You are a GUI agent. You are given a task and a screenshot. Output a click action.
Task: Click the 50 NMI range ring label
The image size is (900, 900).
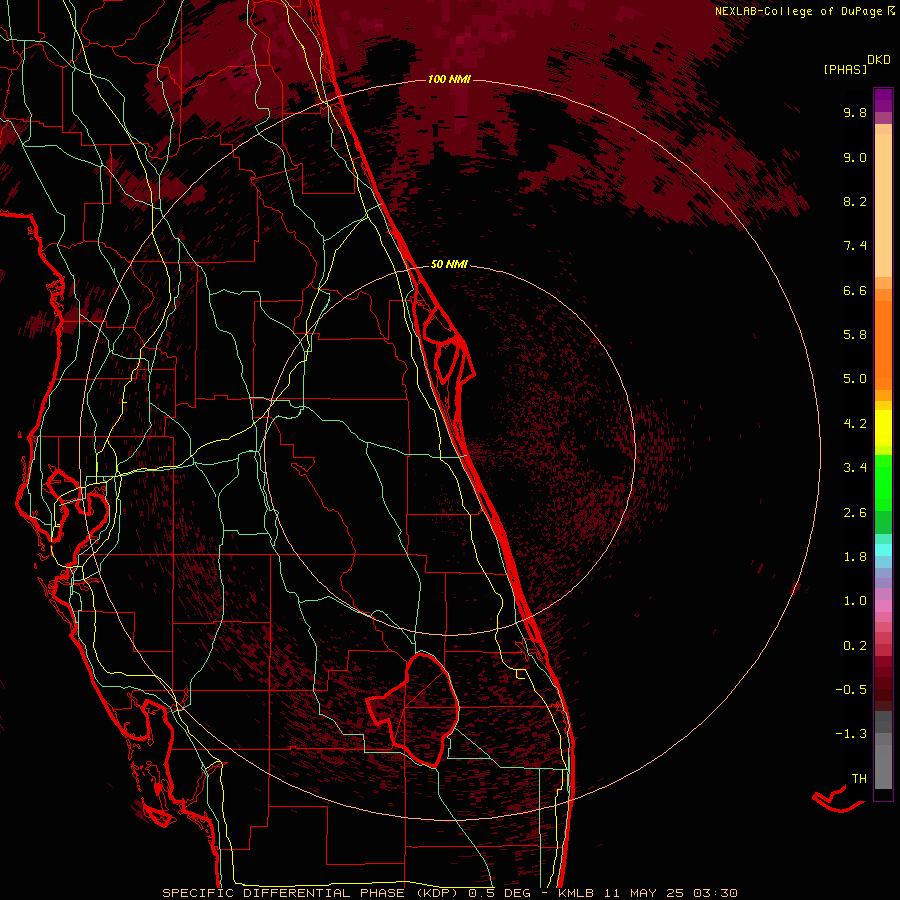[449, 265]
